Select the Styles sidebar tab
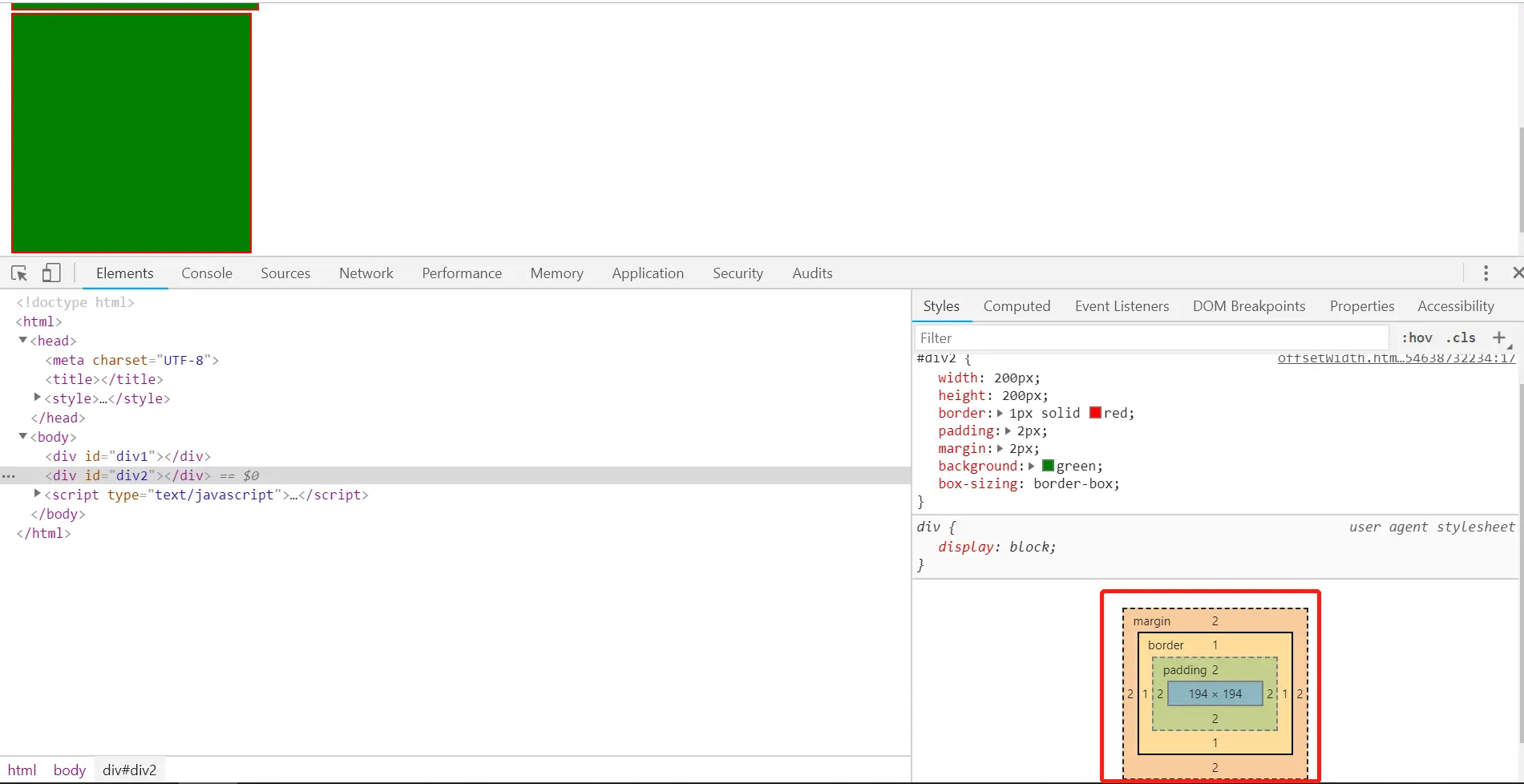The image size is (1524, 784). tap(941, 306)
